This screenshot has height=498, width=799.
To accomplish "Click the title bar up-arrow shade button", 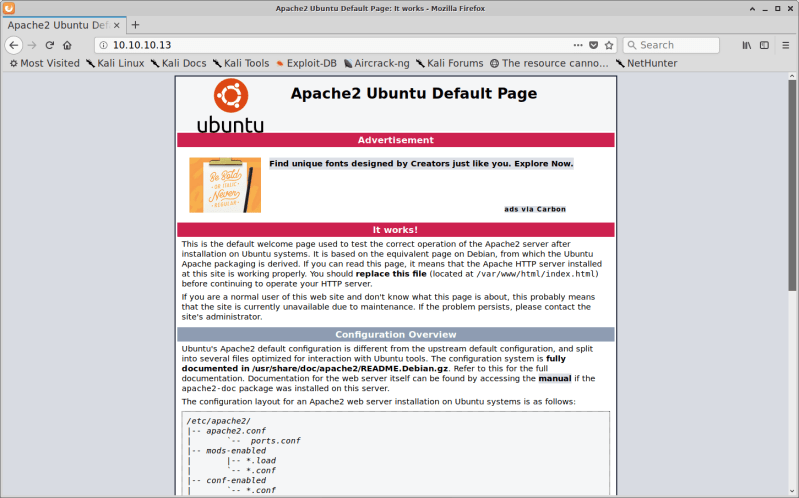I will [x=752, y=9].
